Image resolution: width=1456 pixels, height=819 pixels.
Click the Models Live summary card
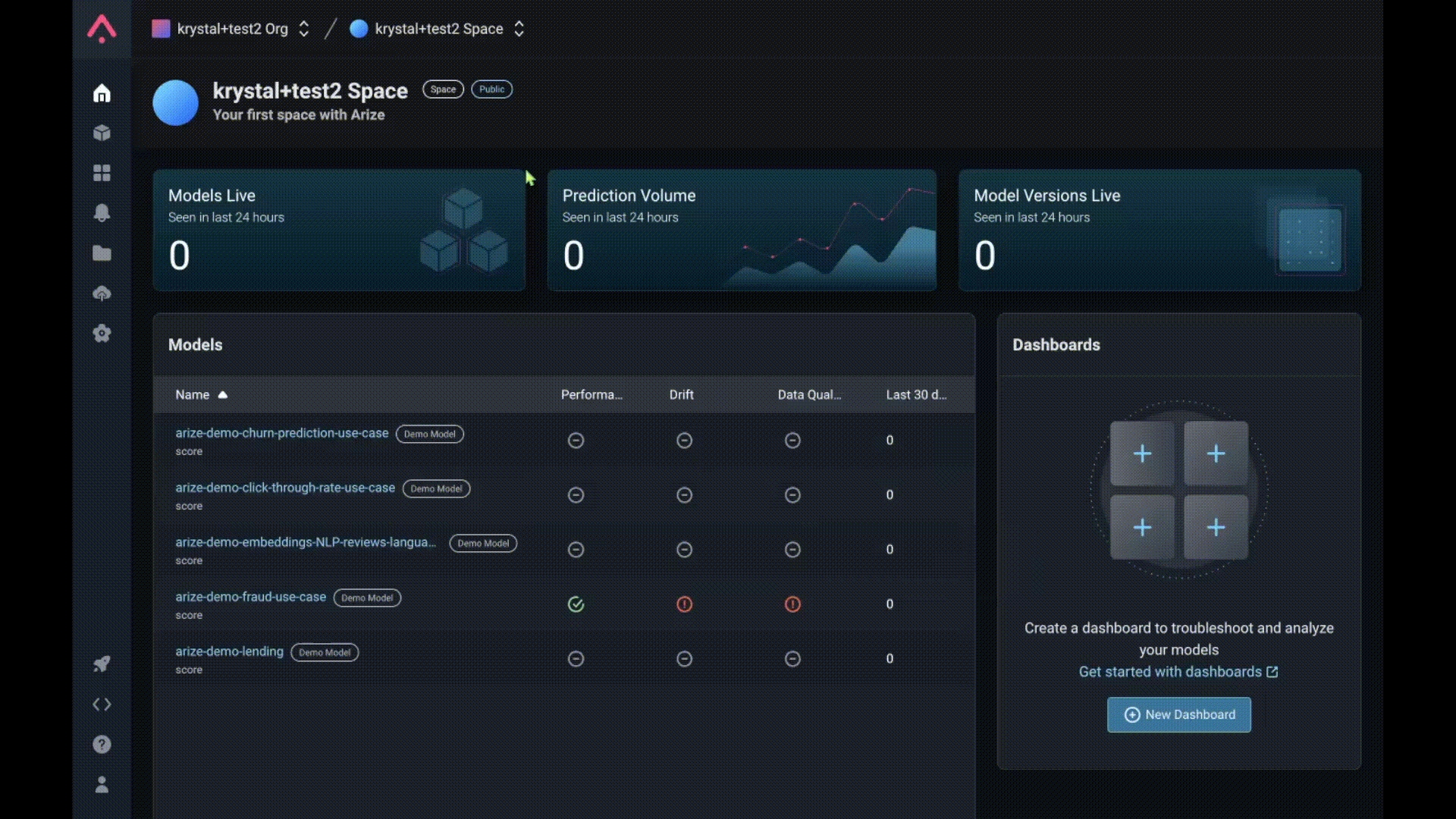339,230
